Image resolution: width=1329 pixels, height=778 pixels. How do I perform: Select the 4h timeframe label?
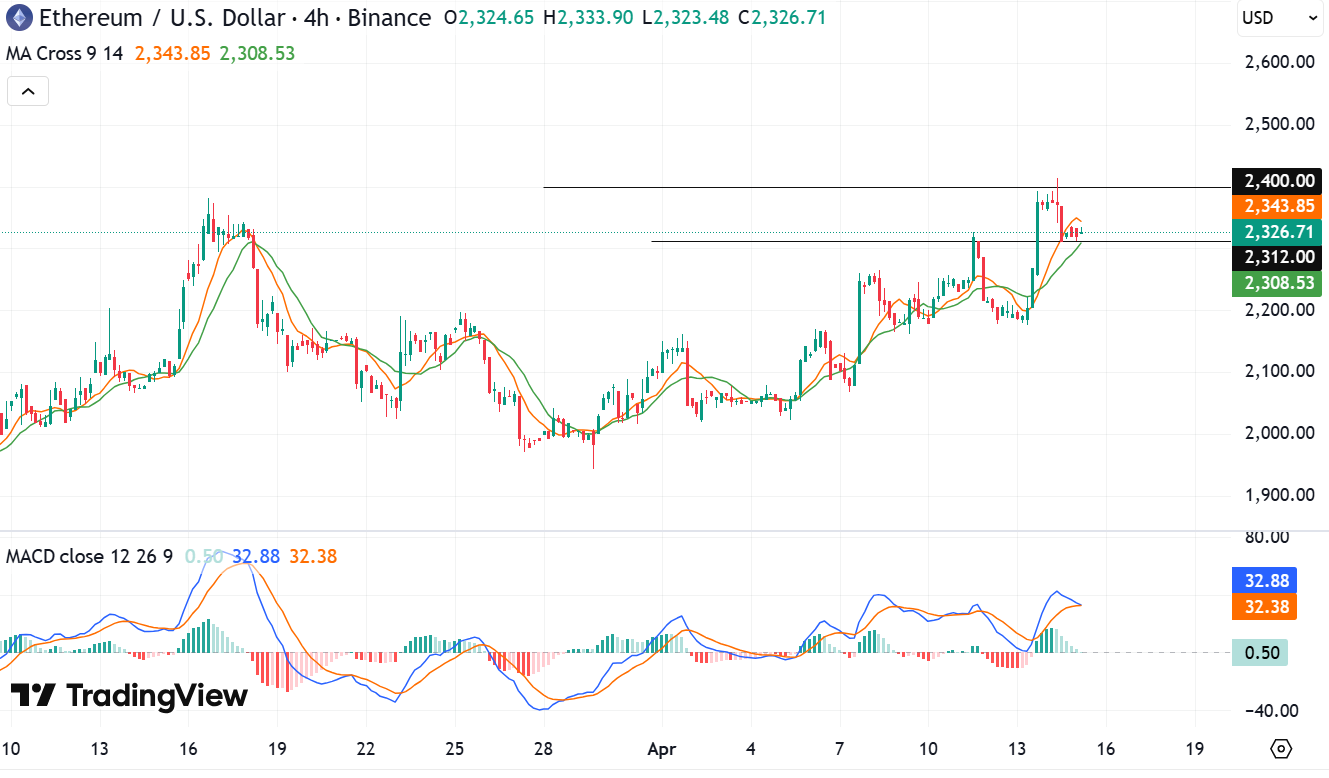318,17
